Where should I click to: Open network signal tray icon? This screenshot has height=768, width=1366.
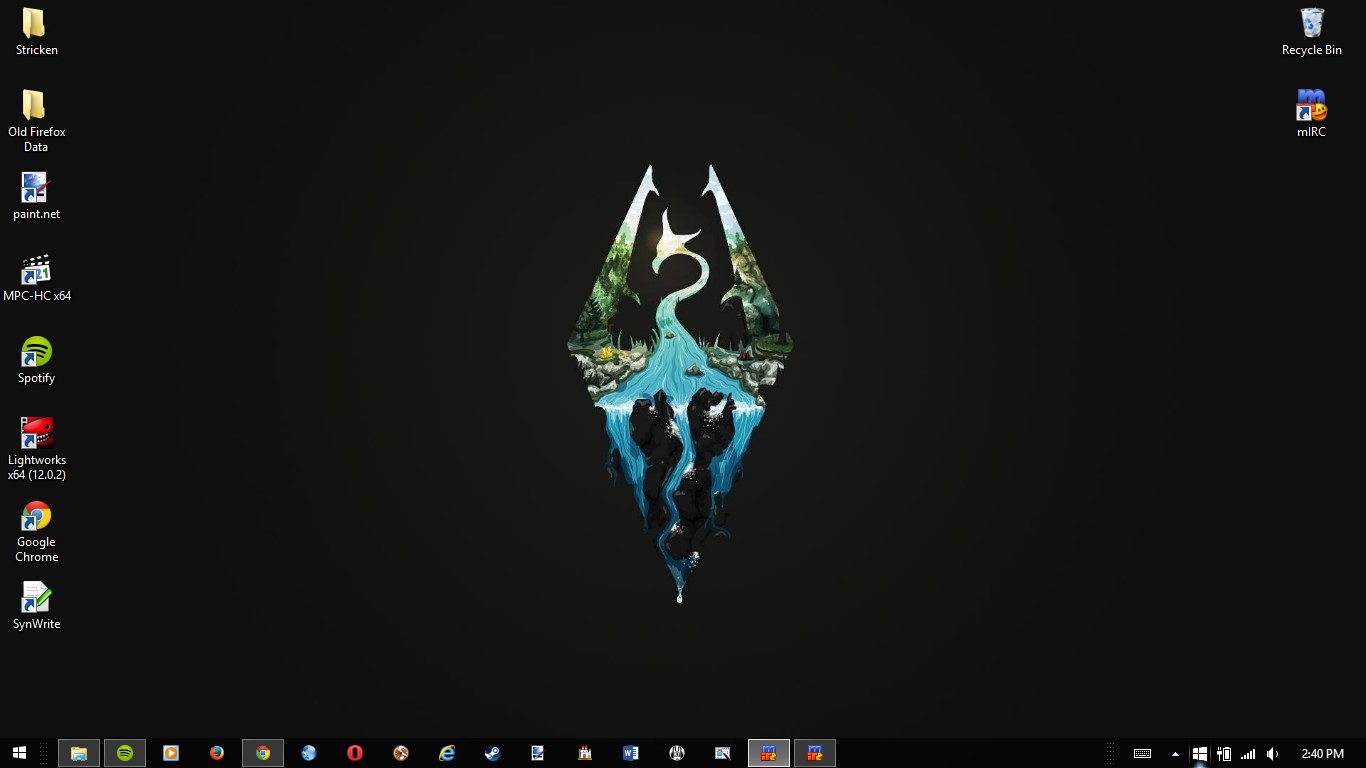pyautogui.click(x=1248, y=754)
